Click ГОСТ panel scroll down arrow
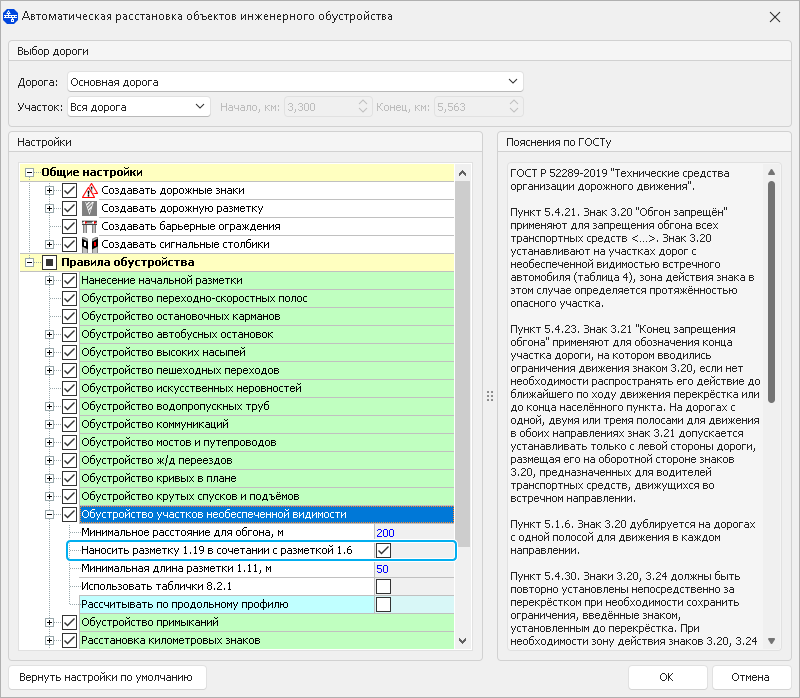 point(771,641)
